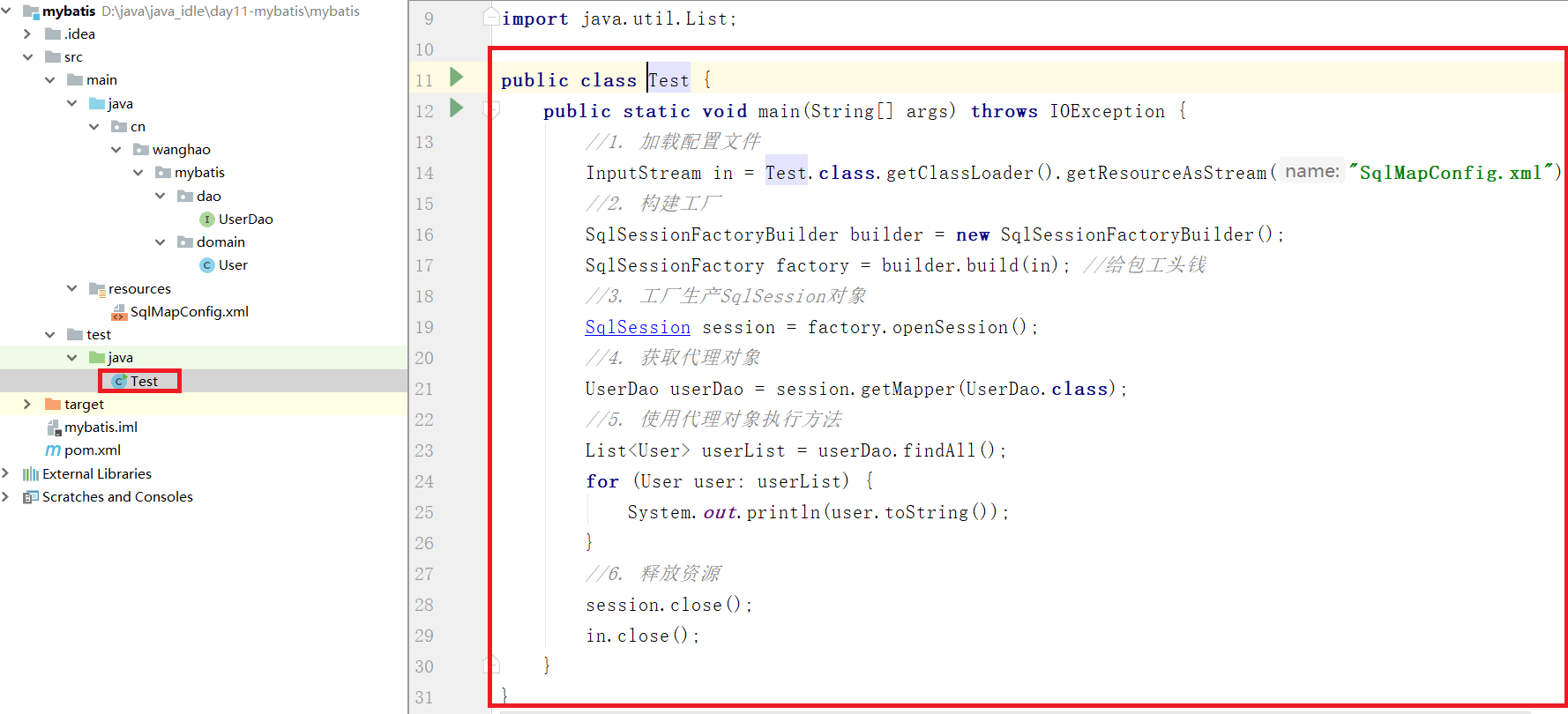Select the mybatis package node
The height and width of the screenshot is (714, 1568).
coord(199,173)
